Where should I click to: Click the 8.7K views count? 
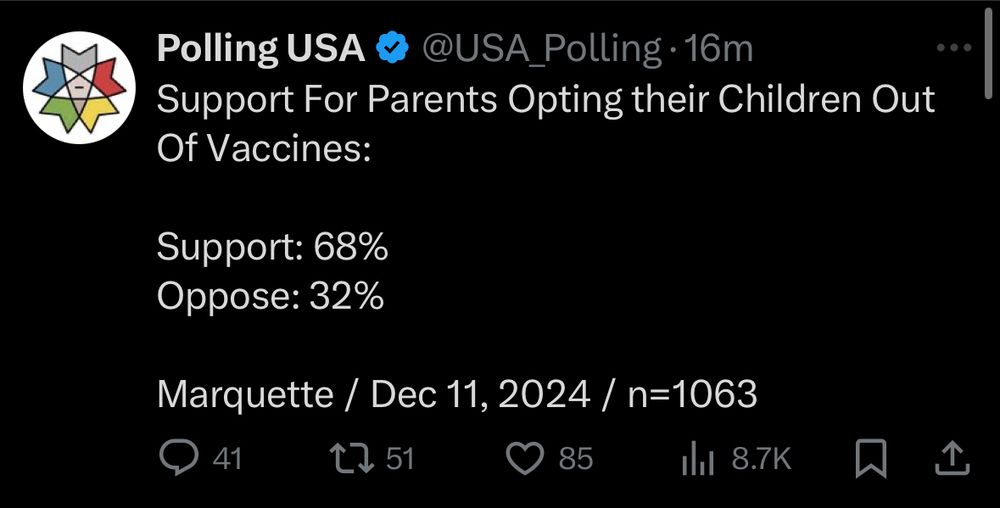point(761,459)
